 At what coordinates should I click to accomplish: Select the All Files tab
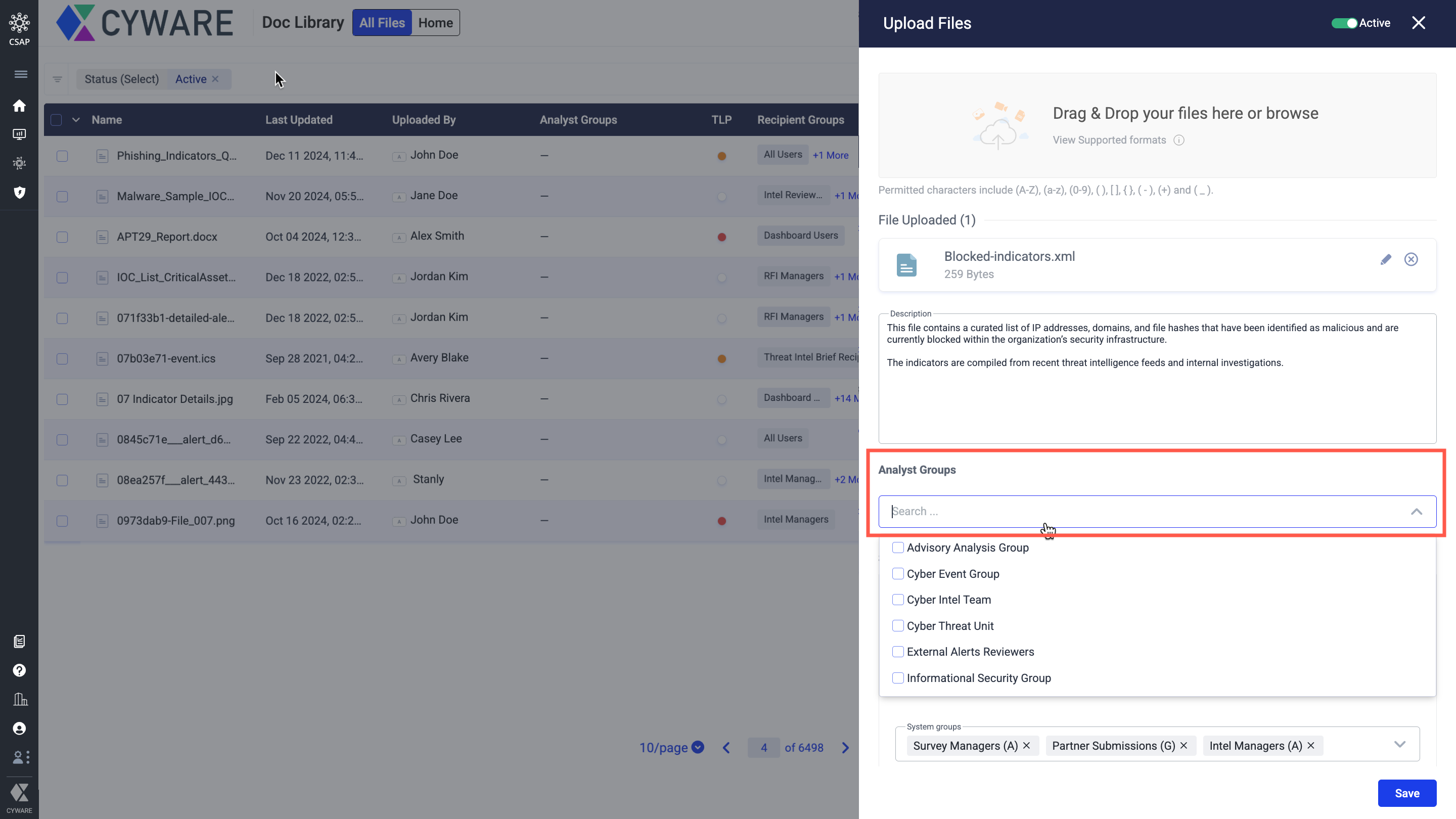click(x=382, y=23)
